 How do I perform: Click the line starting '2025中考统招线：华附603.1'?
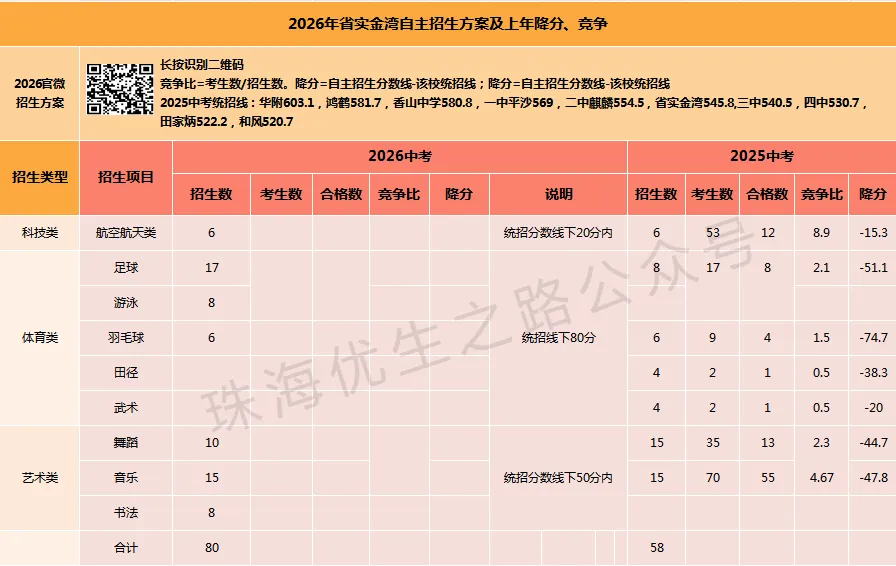[x=514, y=103]
